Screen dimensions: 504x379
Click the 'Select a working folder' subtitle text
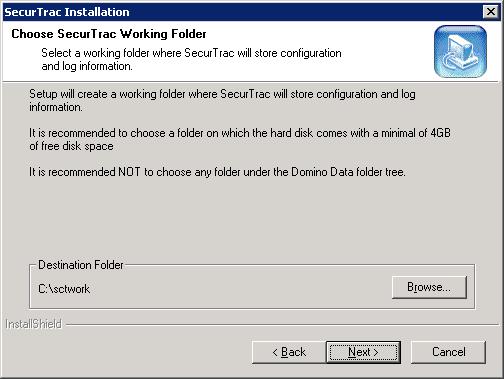(191, 59)
